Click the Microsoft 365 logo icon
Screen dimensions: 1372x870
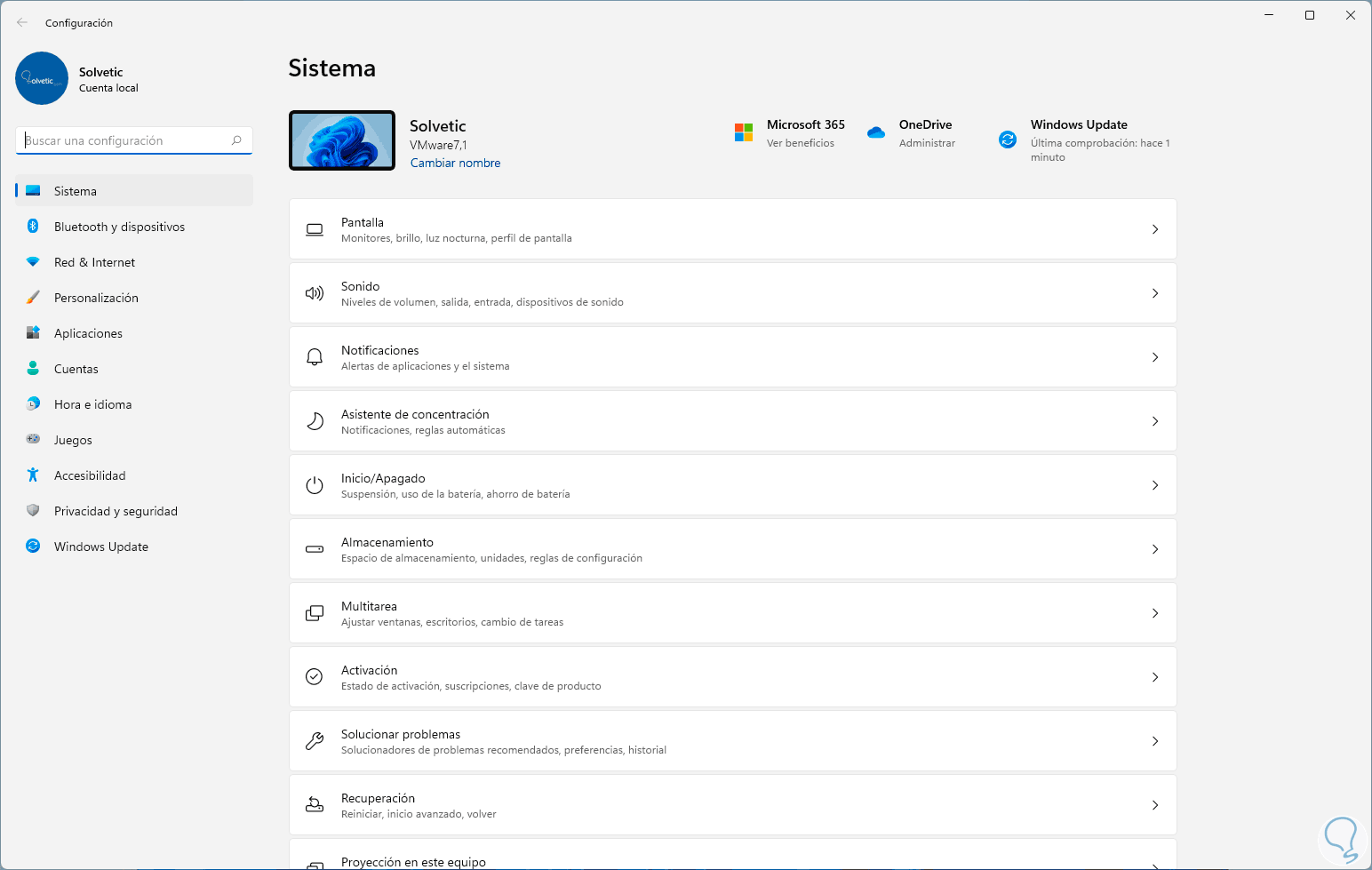click(744, 132)
